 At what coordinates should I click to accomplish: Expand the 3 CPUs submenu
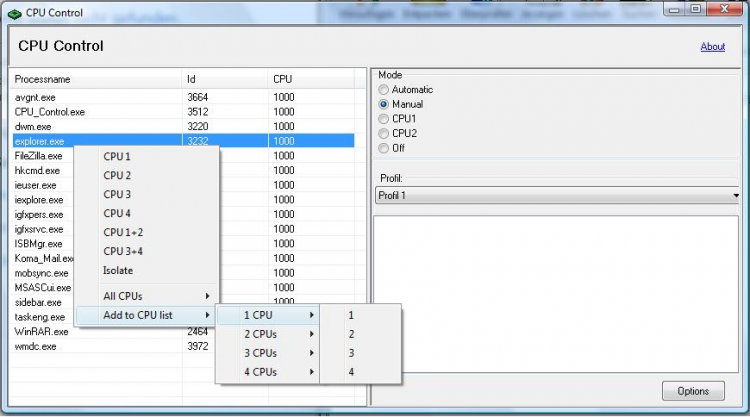(268, 353)
